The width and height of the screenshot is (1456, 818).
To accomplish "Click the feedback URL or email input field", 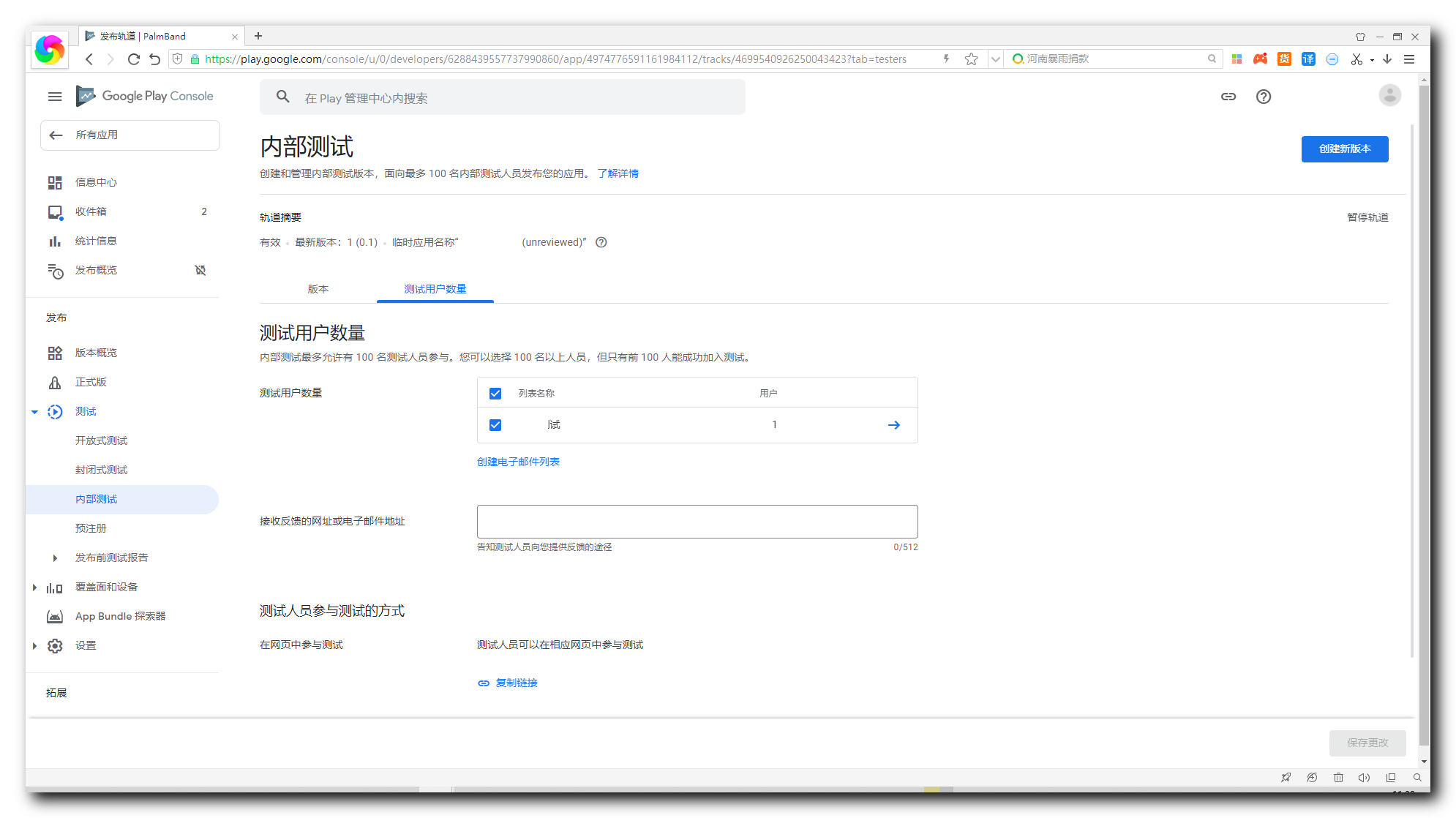I will pyautogui.click(x=697, y=522).
